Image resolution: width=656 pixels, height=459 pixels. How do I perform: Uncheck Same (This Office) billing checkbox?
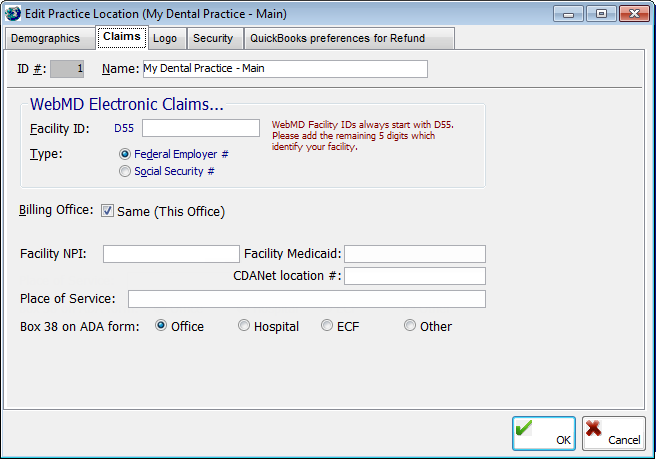point(107,211)
